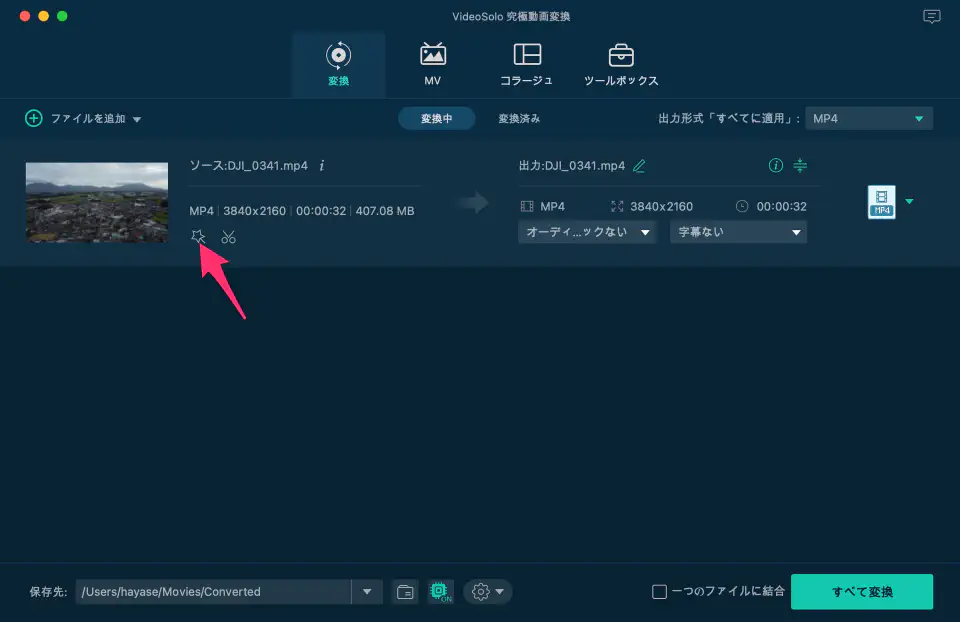The image size is (960, 622).
Task: Switch to the 変換済み tab
Action: click(519, 118)
